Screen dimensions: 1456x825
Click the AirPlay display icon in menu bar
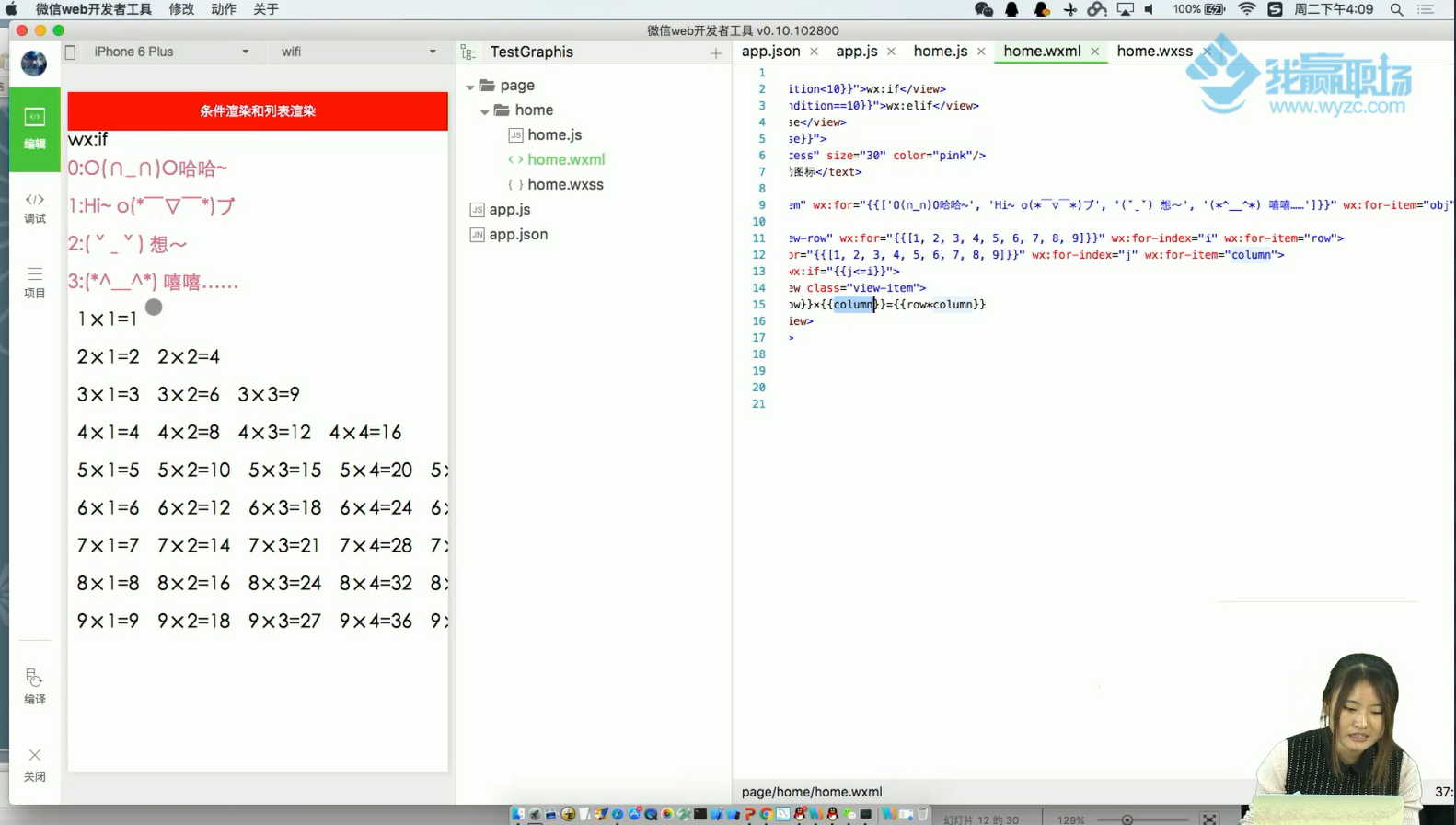pos(1126,9)
